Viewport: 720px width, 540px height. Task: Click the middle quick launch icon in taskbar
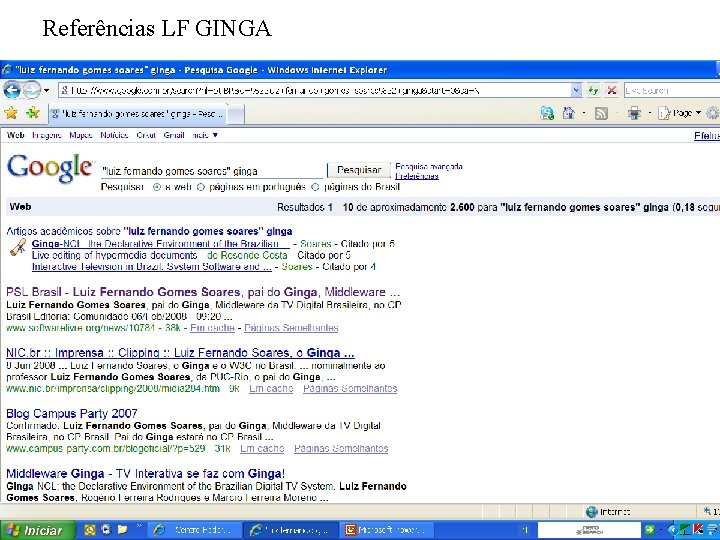[106, 529]
